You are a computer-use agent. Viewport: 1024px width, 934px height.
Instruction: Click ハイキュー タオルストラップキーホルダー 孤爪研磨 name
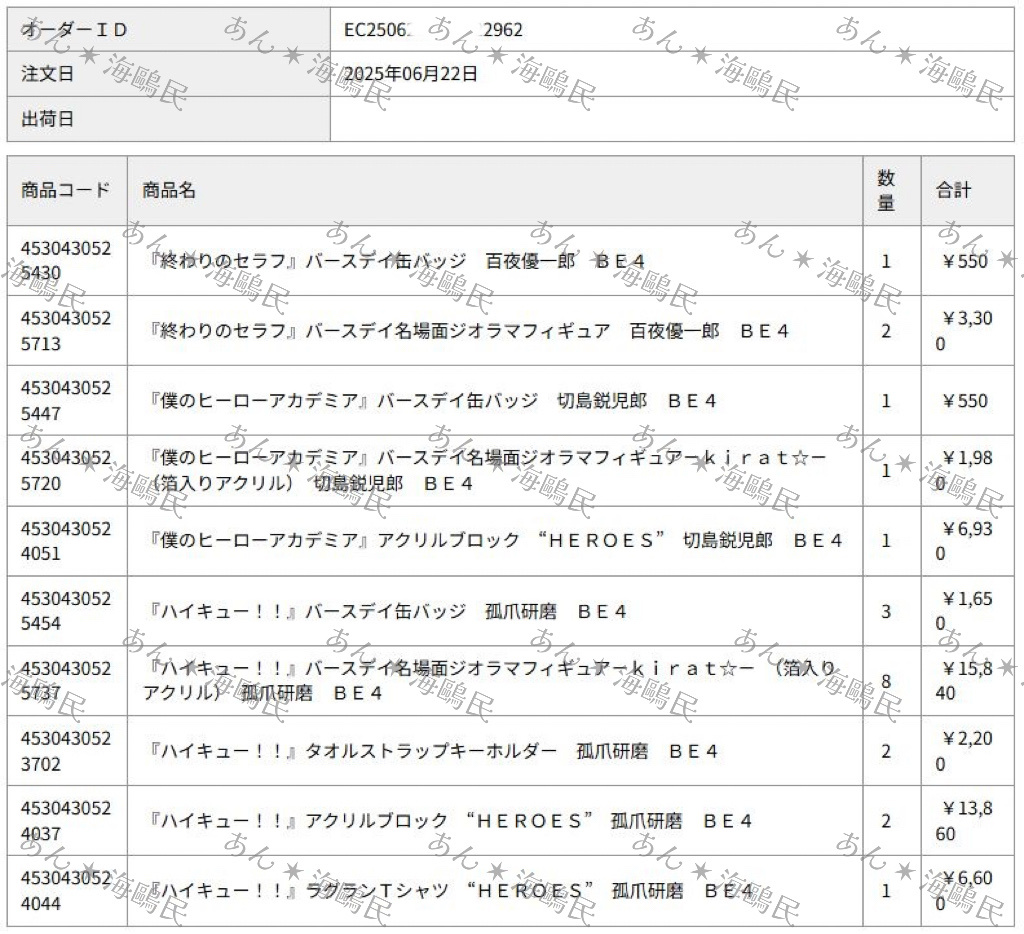tap(430, 751)
